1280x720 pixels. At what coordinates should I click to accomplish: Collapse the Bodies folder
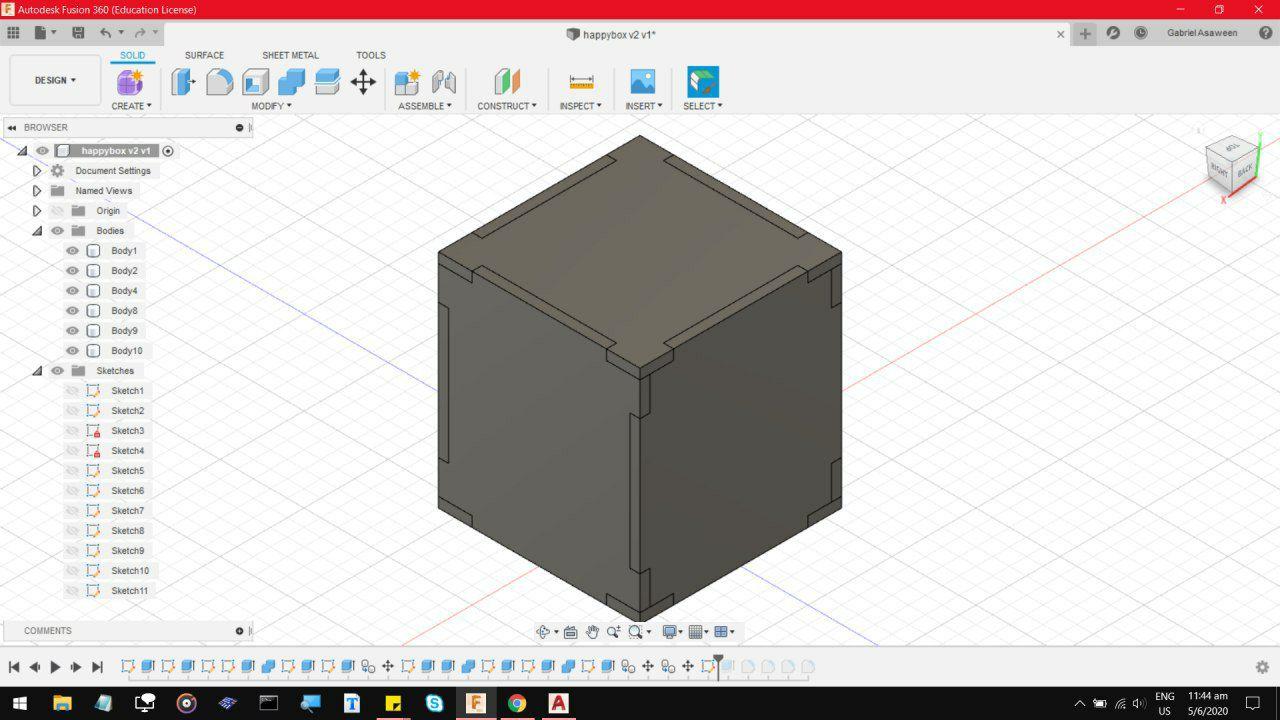point(37,231)
